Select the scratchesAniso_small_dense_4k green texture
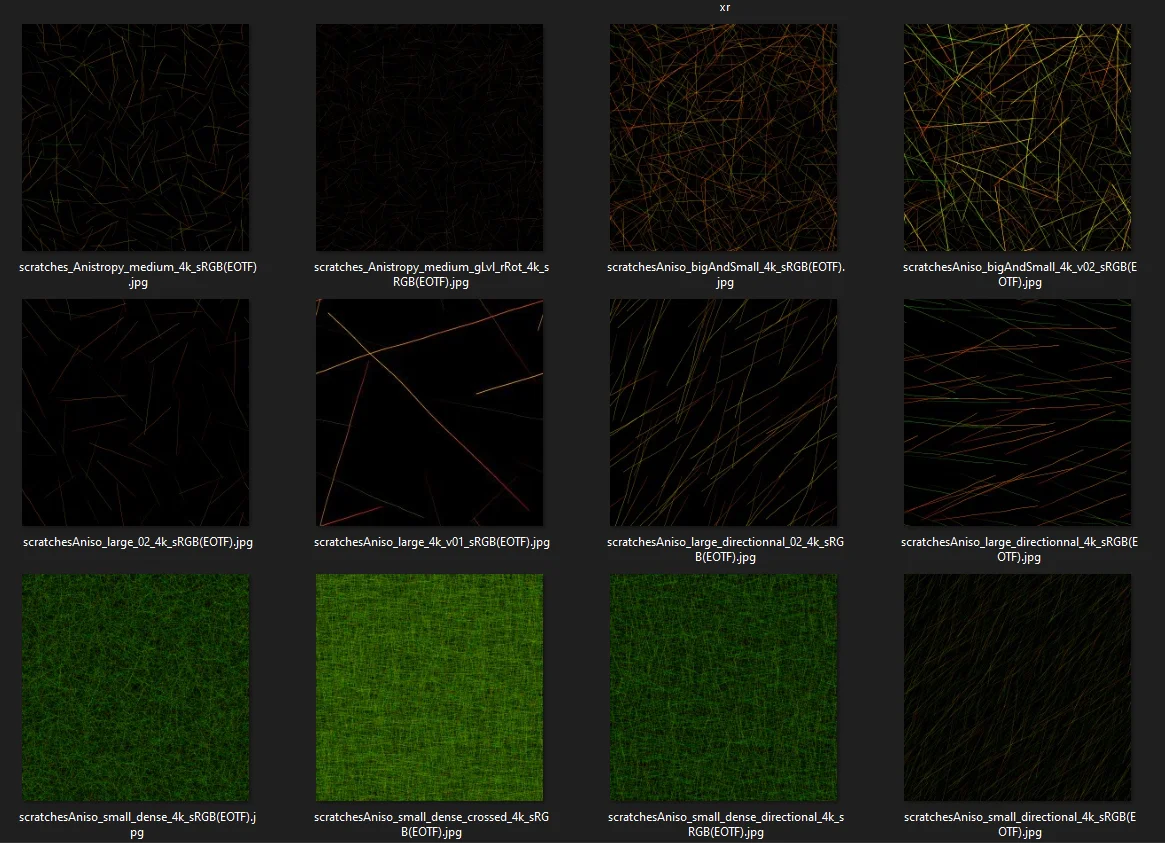Image resolution: width=1165 pixels, height=843 pixels. 135,687
